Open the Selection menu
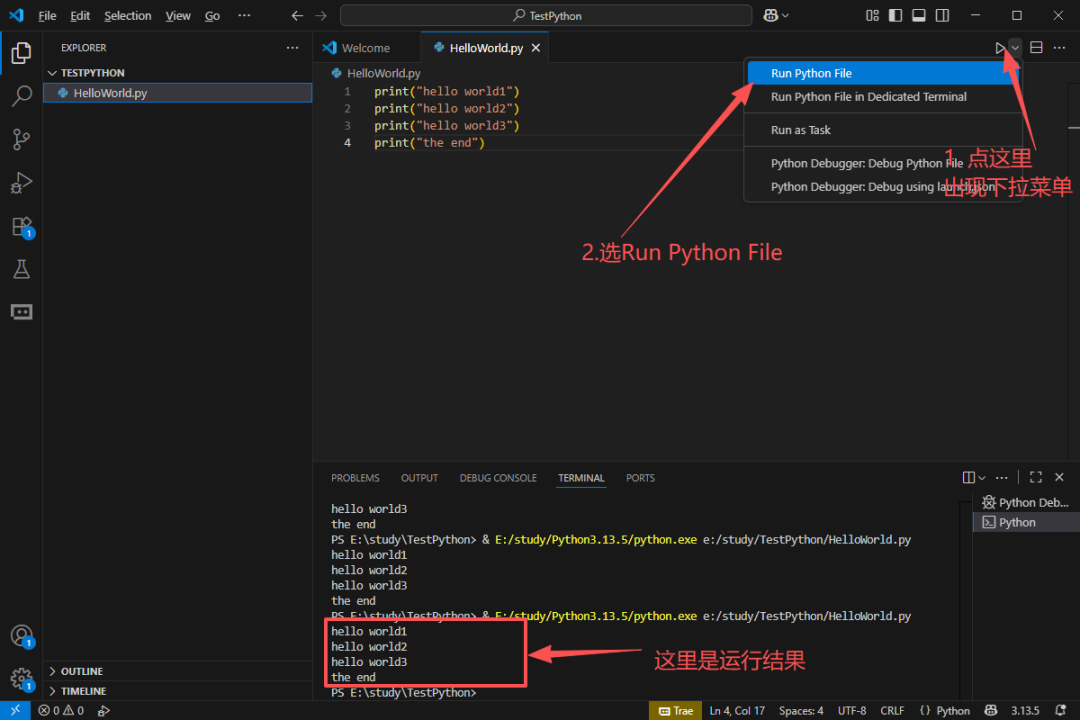This screenshot has height=720, width=1080. pyautogui.click(x=127, y=15)
